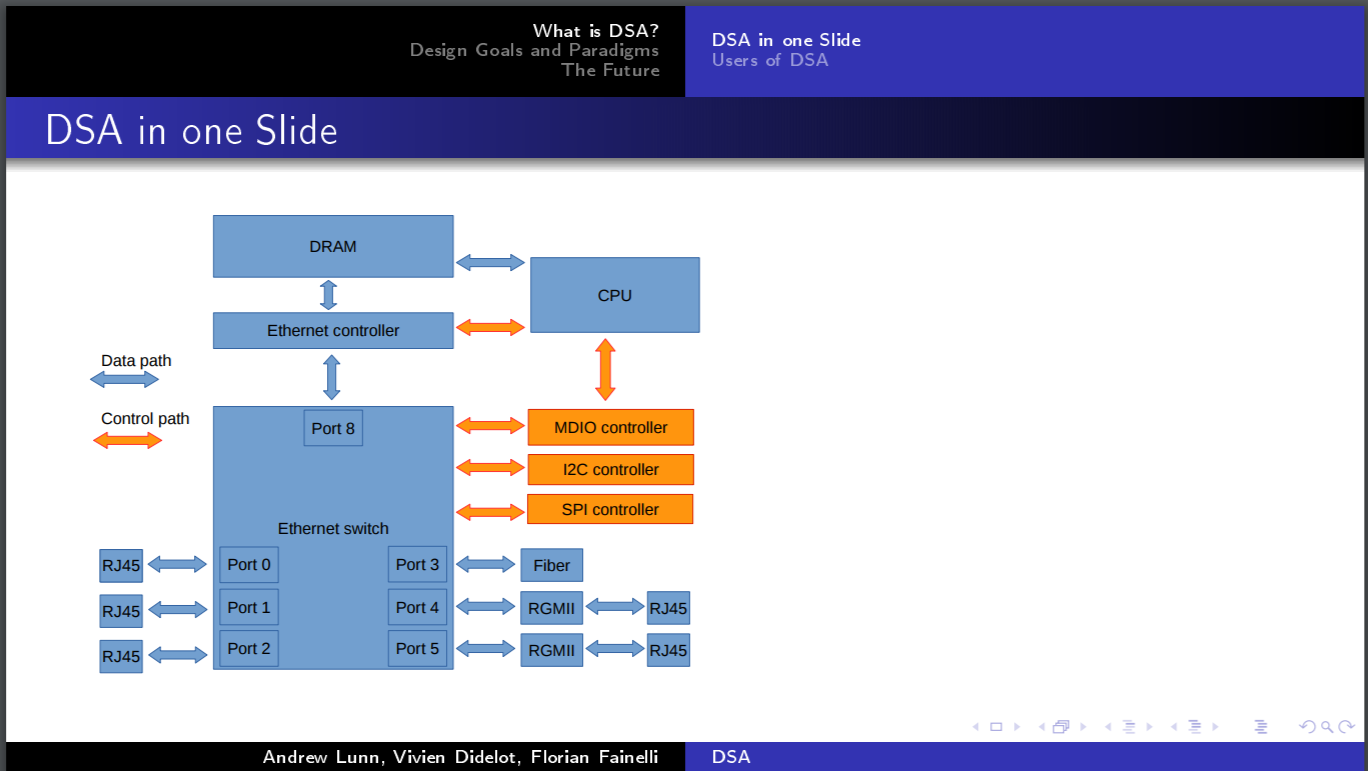Click the RJ45 box connected to Port 0

[121, 565]
